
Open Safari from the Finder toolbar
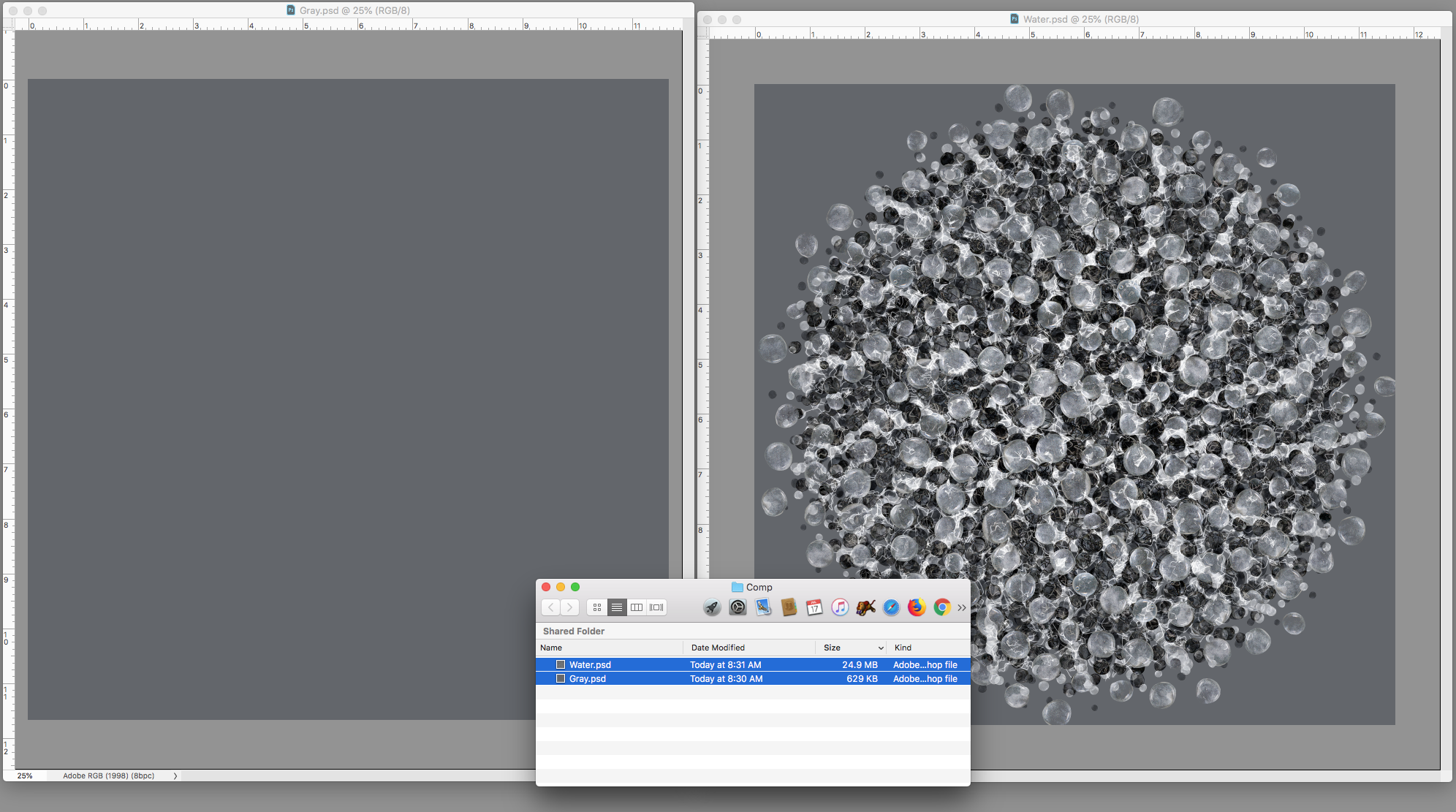[891, 607]
